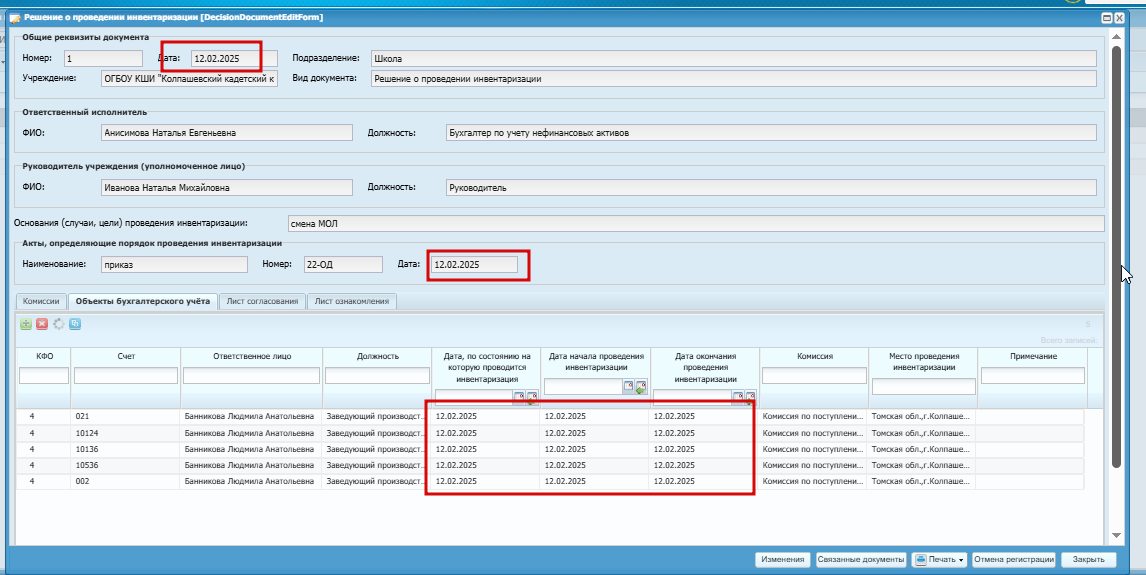
Task: Maximize the document form window
Action: point(1107,17)
